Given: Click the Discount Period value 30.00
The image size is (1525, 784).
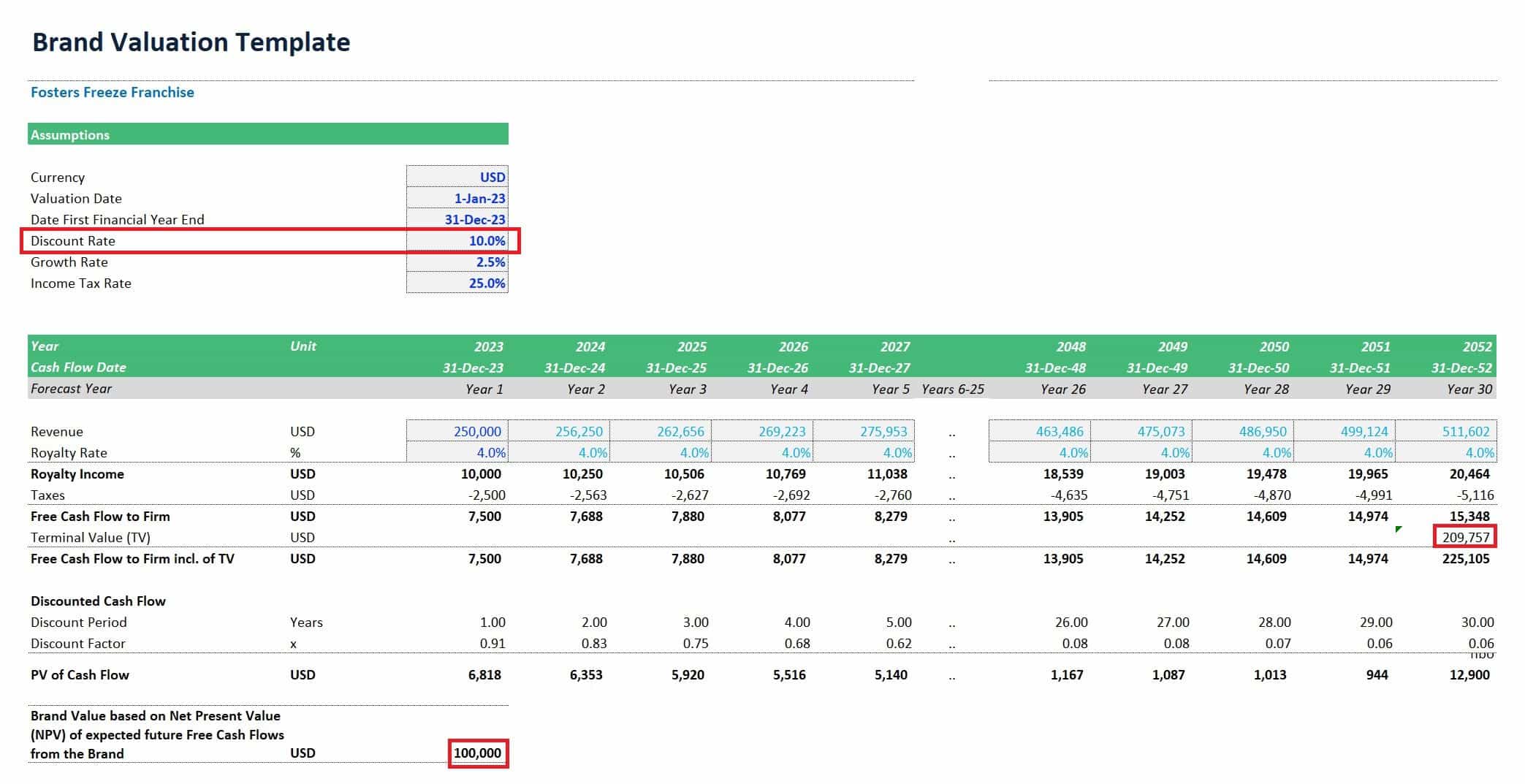Looking at the screenshot, I should point(1478,622).
